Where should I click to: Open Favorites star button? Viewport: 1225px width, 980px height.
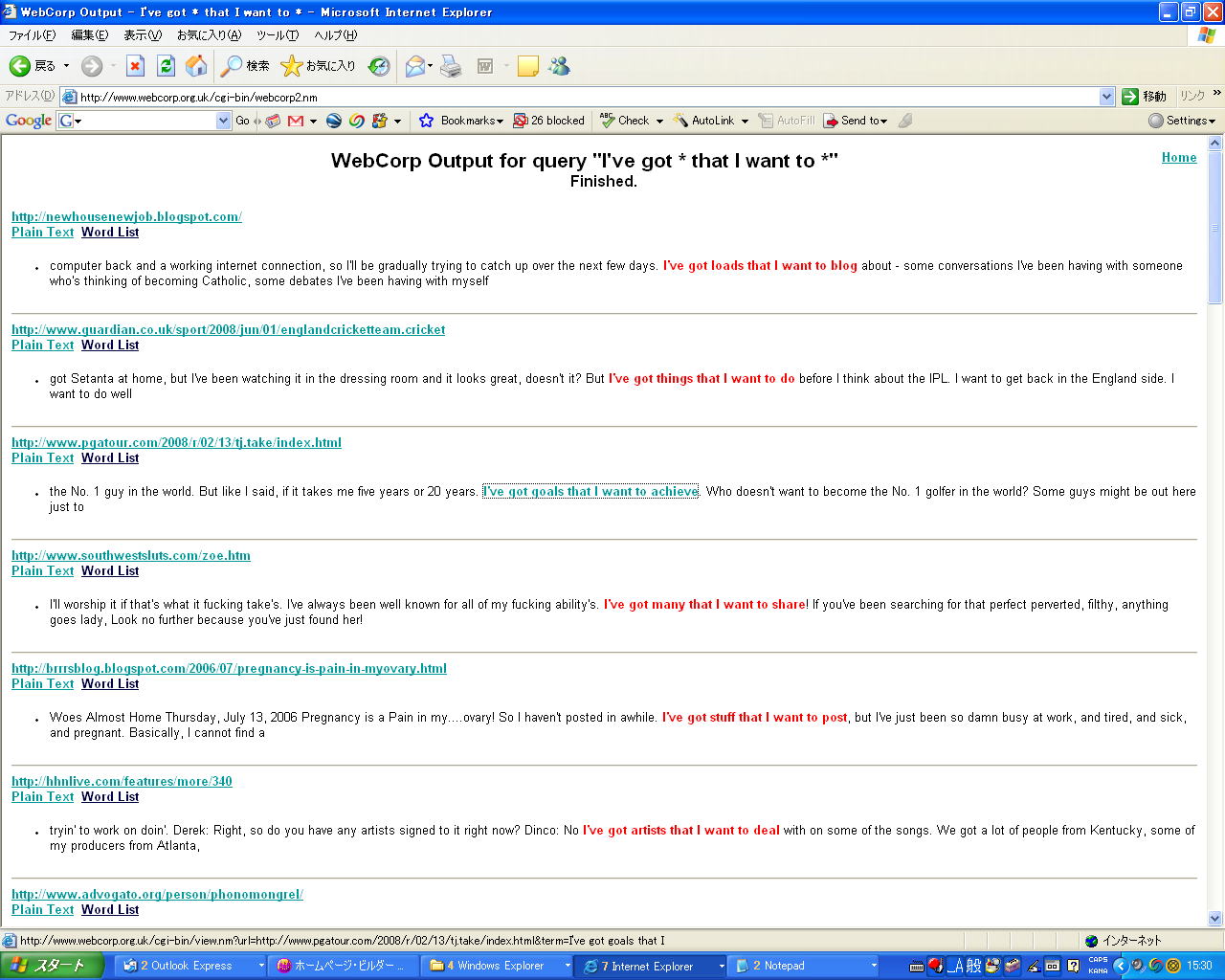[318, 66]
